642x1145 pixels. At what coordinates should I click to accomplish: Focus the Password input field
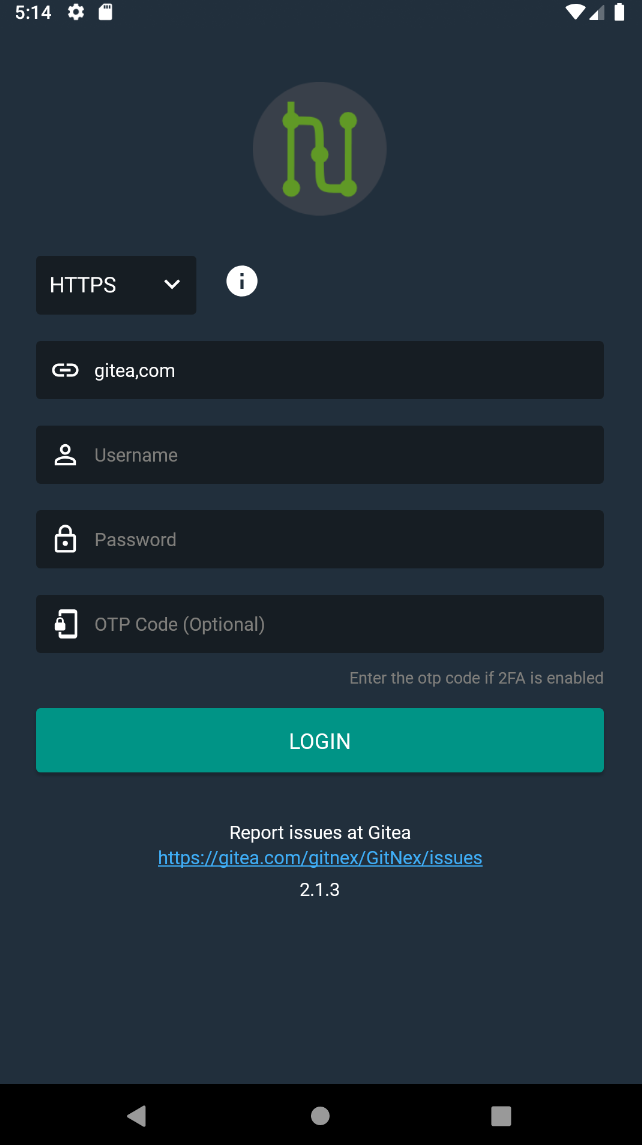click(x=340, y=539)
